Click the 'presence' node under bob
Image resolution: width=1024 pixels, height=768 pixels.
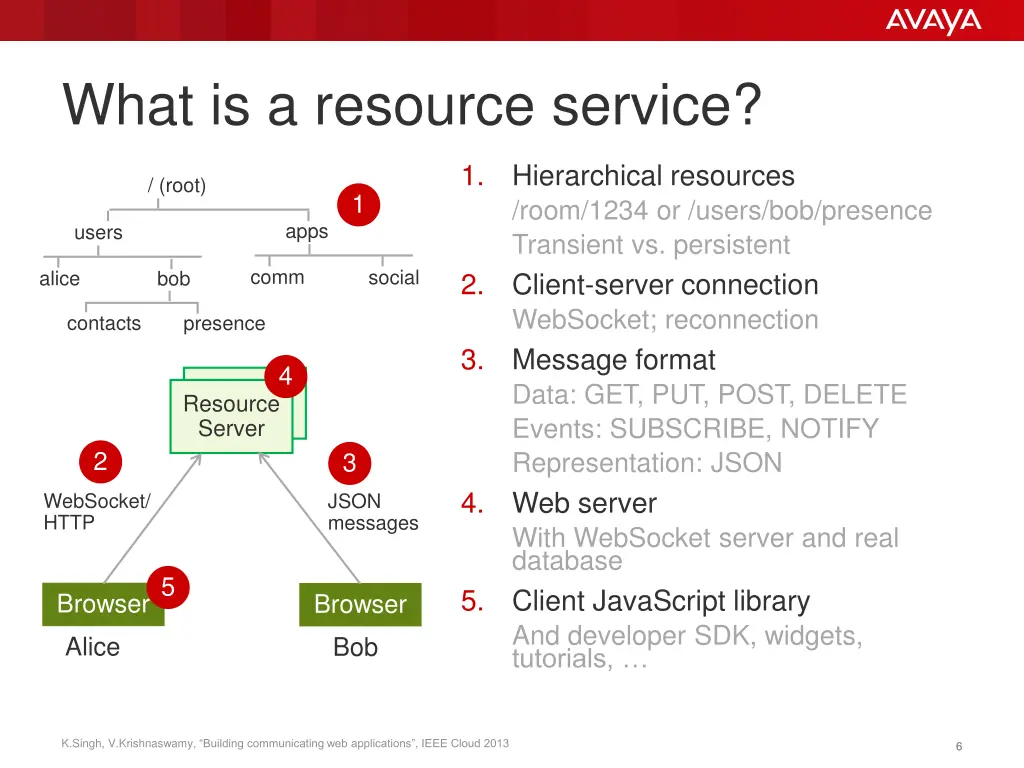(x=224, y=324)
